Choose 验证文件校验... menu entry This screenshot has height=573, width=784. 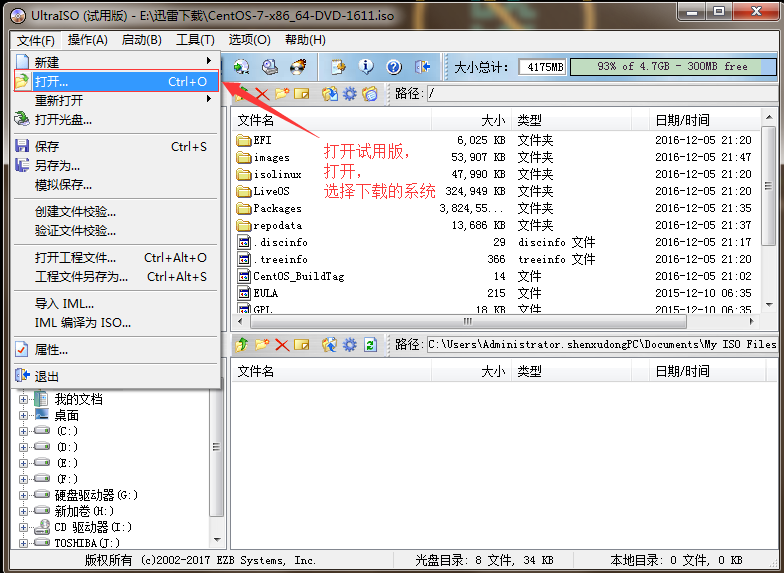pyautogui.click(x=116, y=231)
